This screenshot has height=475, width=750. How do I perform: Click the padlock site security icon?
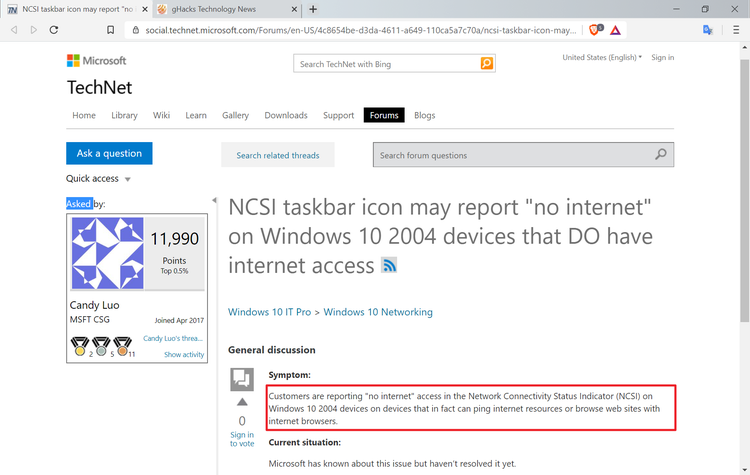coord(136,30)
